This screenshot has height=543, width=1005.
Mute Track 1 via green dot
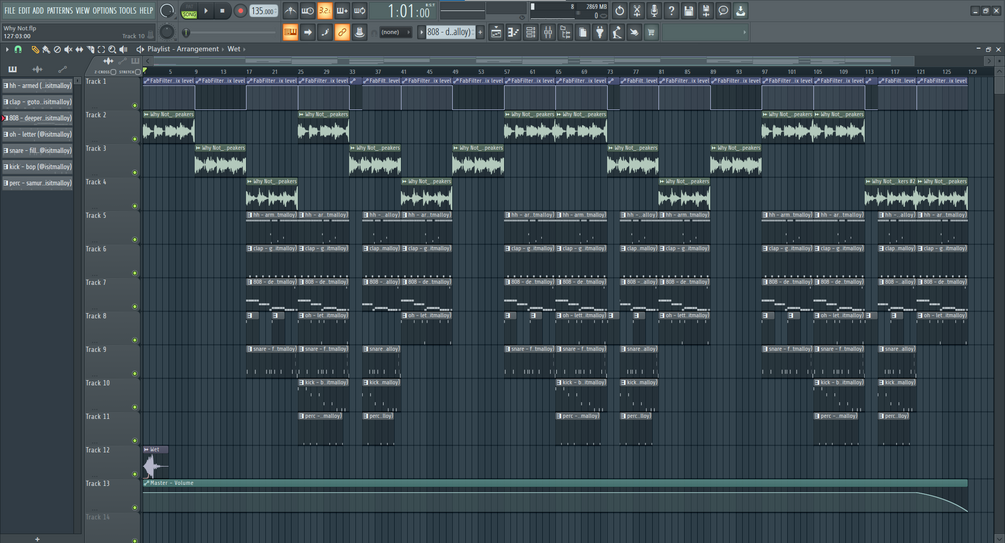pos(135,106)
